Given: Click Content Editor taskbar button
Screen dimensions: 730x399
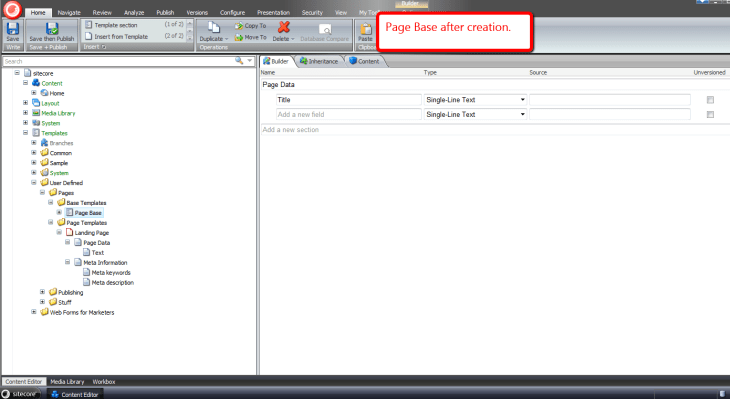Looking at the screenshot, I should 75,394.
